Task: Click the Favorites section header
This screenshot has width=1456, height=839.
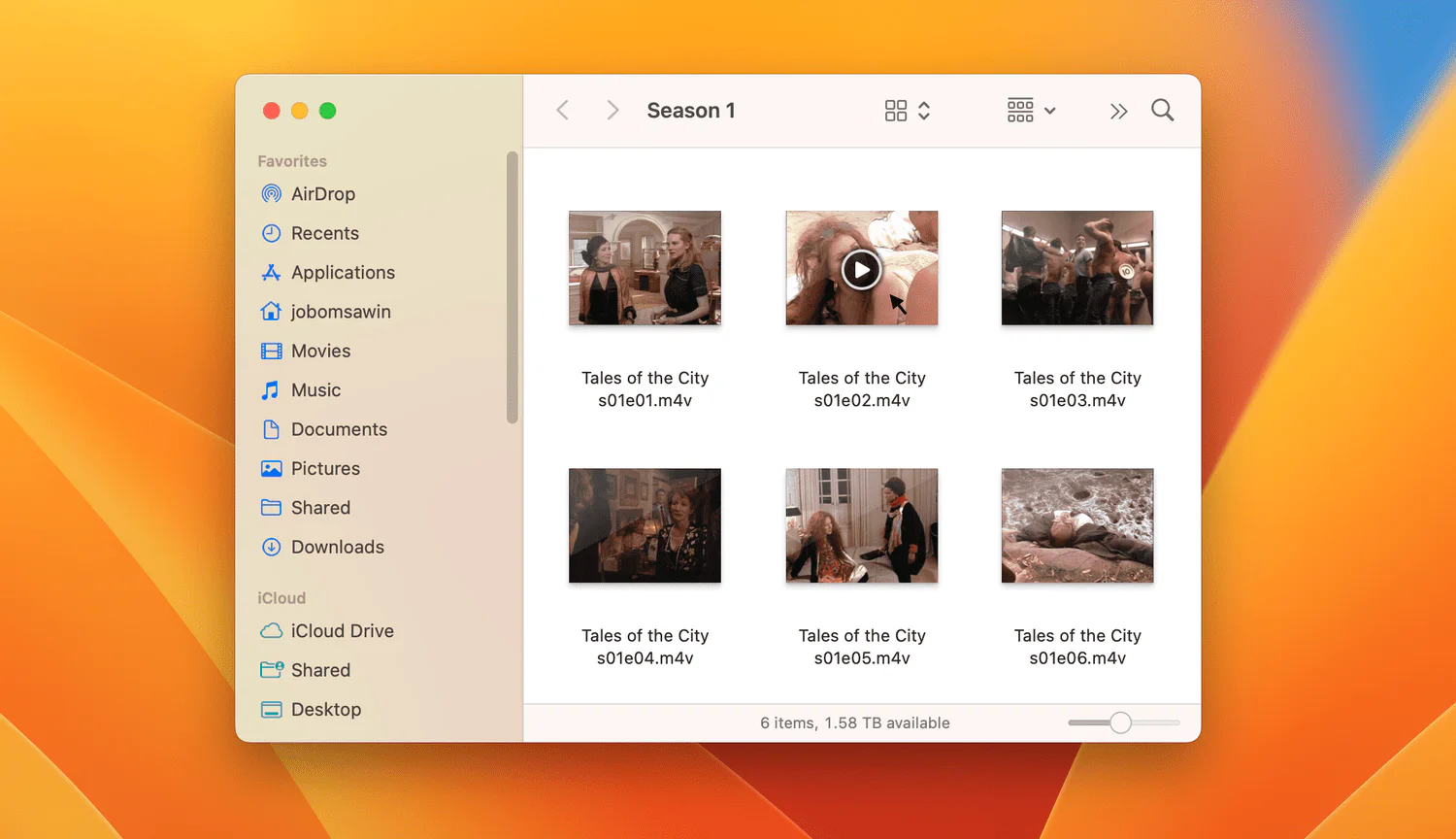Action: 292,161
